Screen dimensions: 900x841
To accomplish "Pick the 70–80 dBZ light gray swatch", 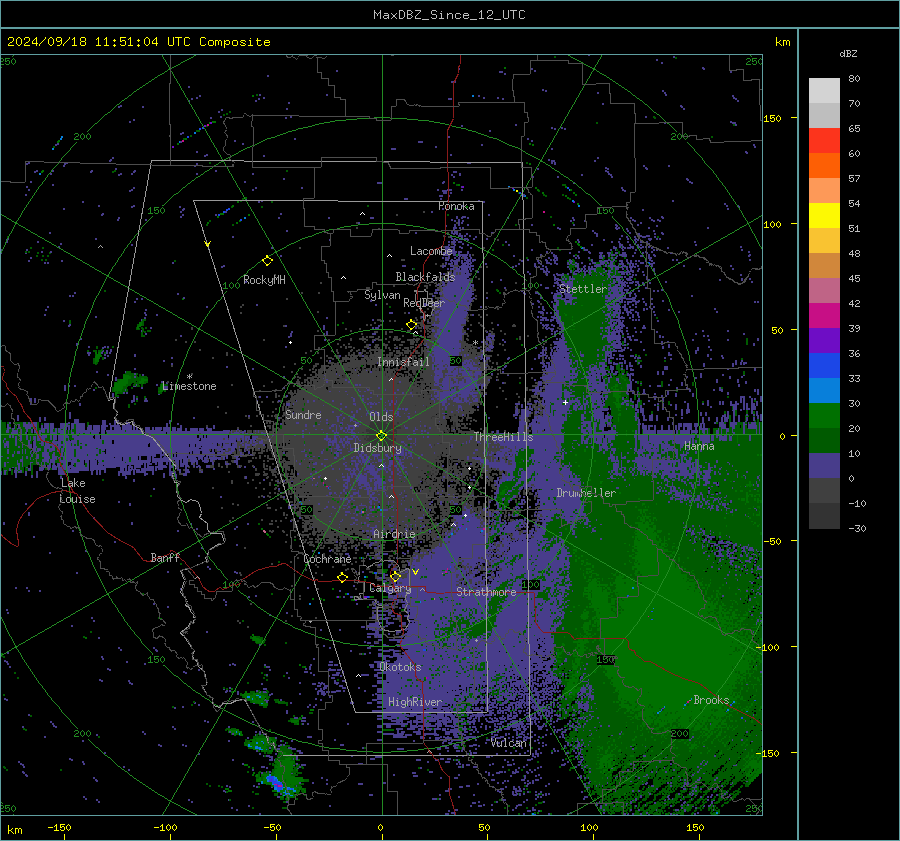I will pos(824,91).
